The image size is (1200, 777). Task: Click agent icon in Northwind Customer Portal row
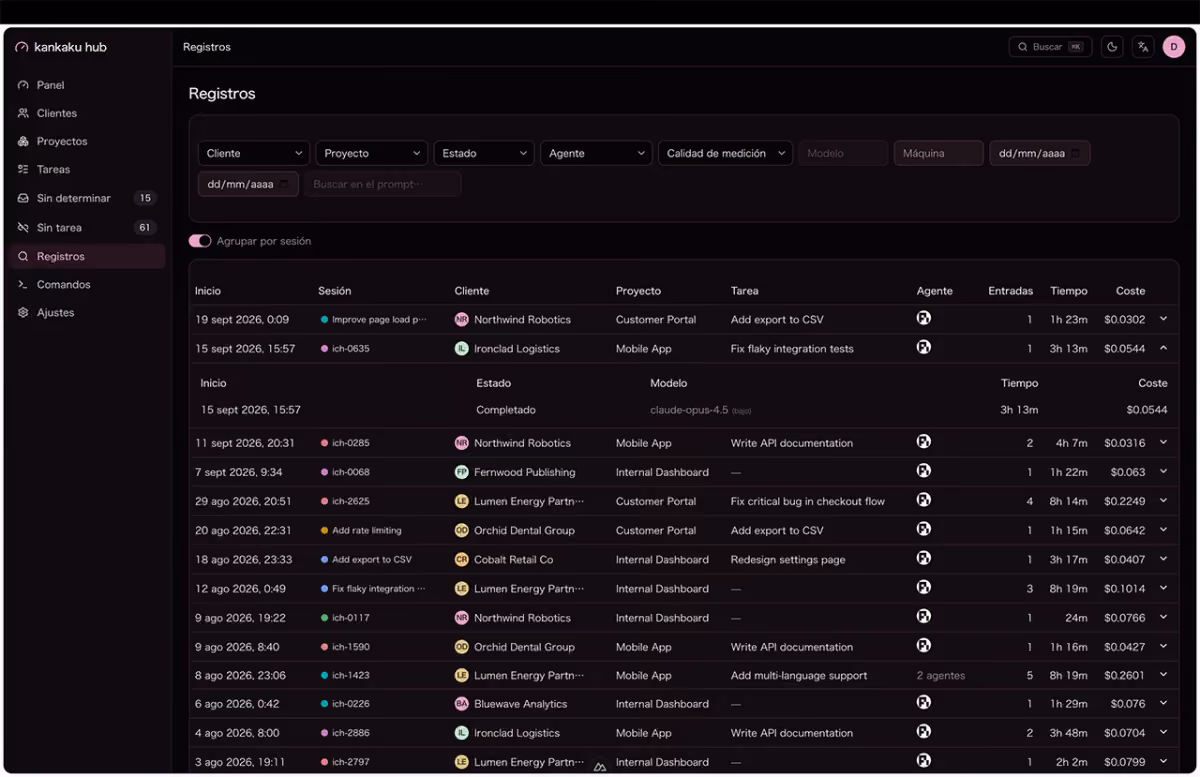coord(924,318)
